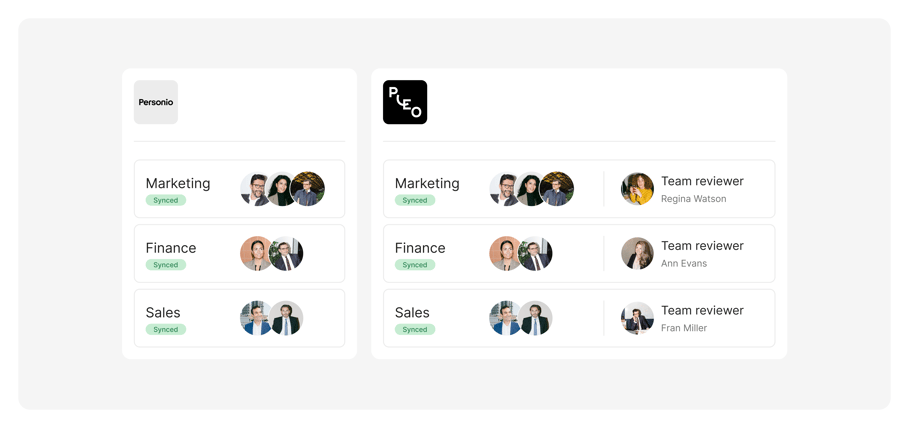
Task: Open Team reviewer Regina Watson label
Action: click(702, 189)
